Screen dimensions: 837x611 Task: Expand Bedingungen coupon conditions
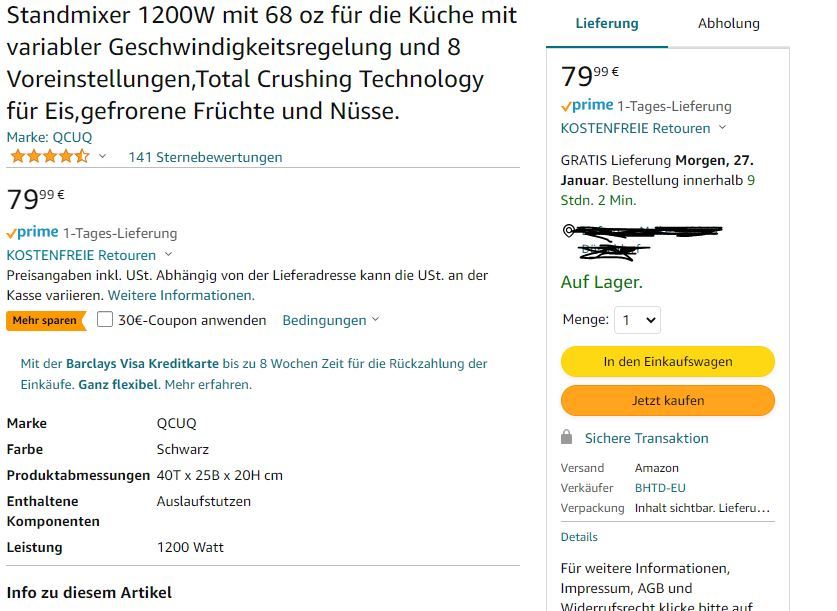tap(330, 320)
